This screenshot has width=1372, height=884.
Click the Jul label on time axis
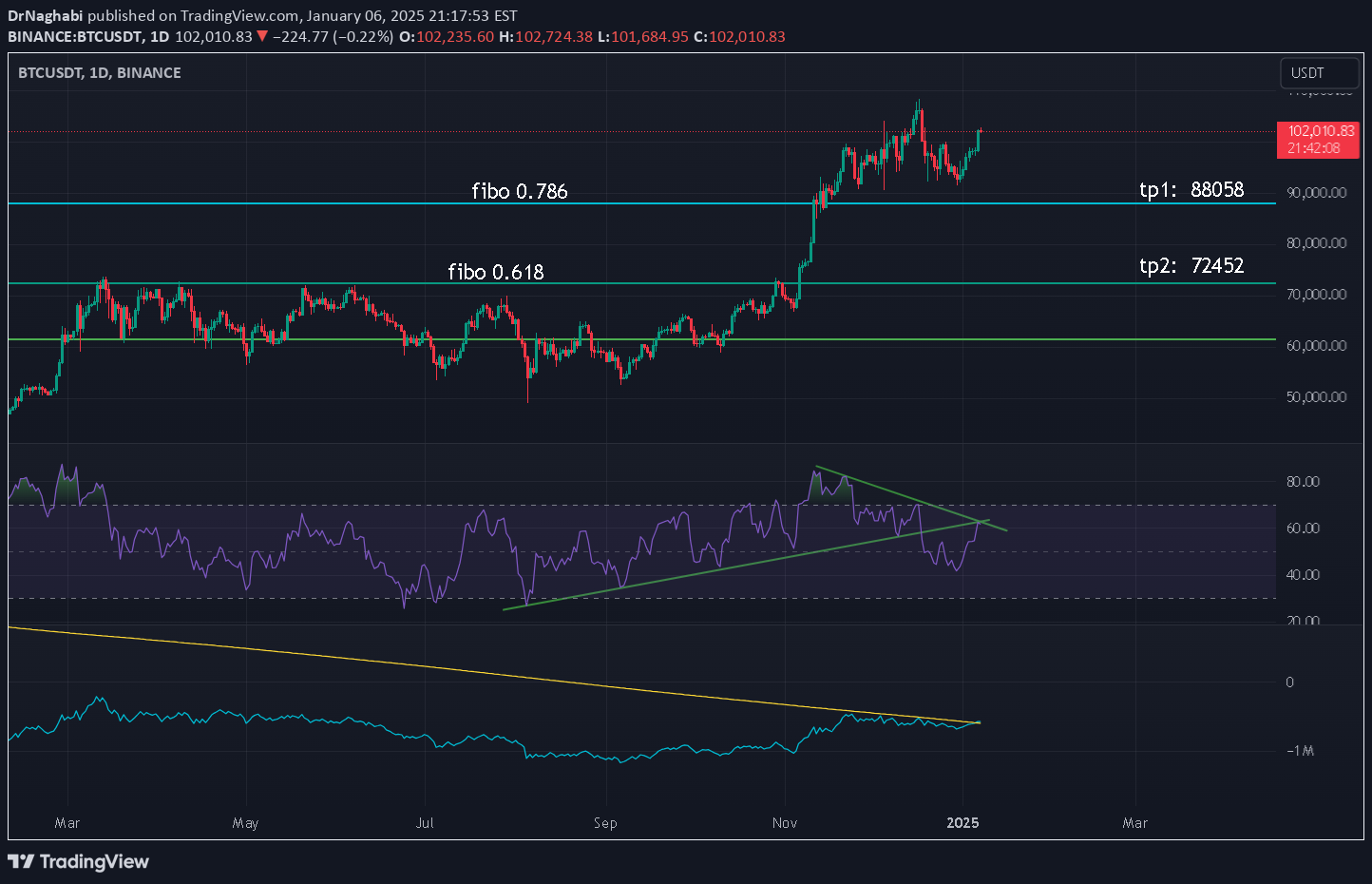[x=425, y=822]
